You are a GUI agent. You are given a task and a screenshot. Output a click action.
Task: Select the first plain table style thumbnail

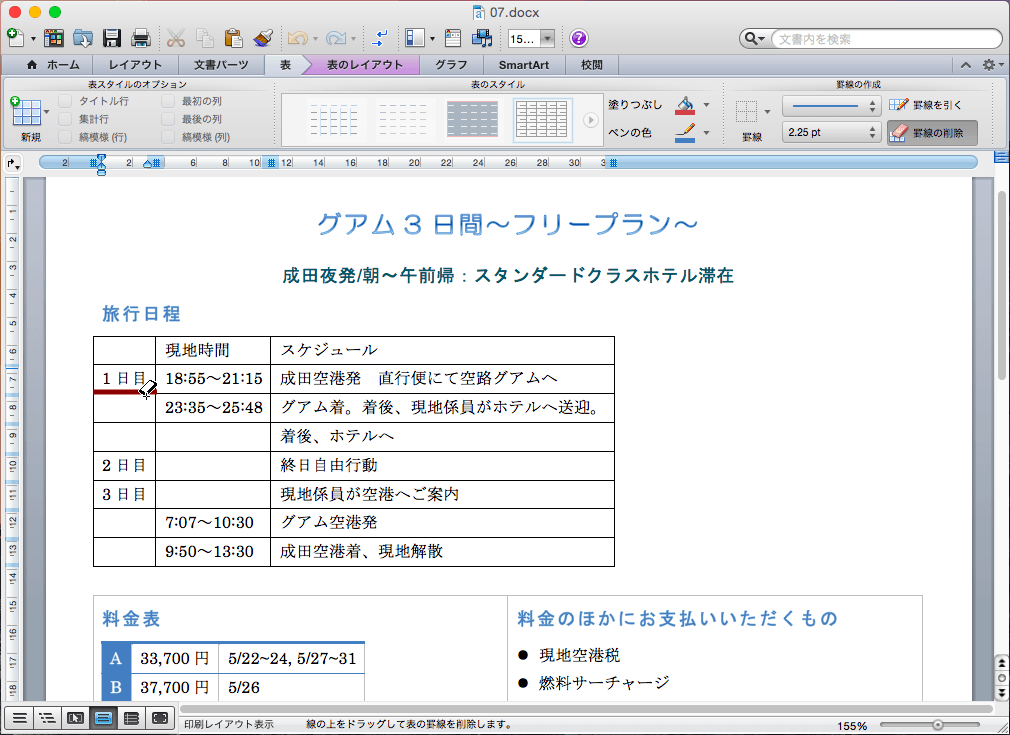[x=334, y=119]
